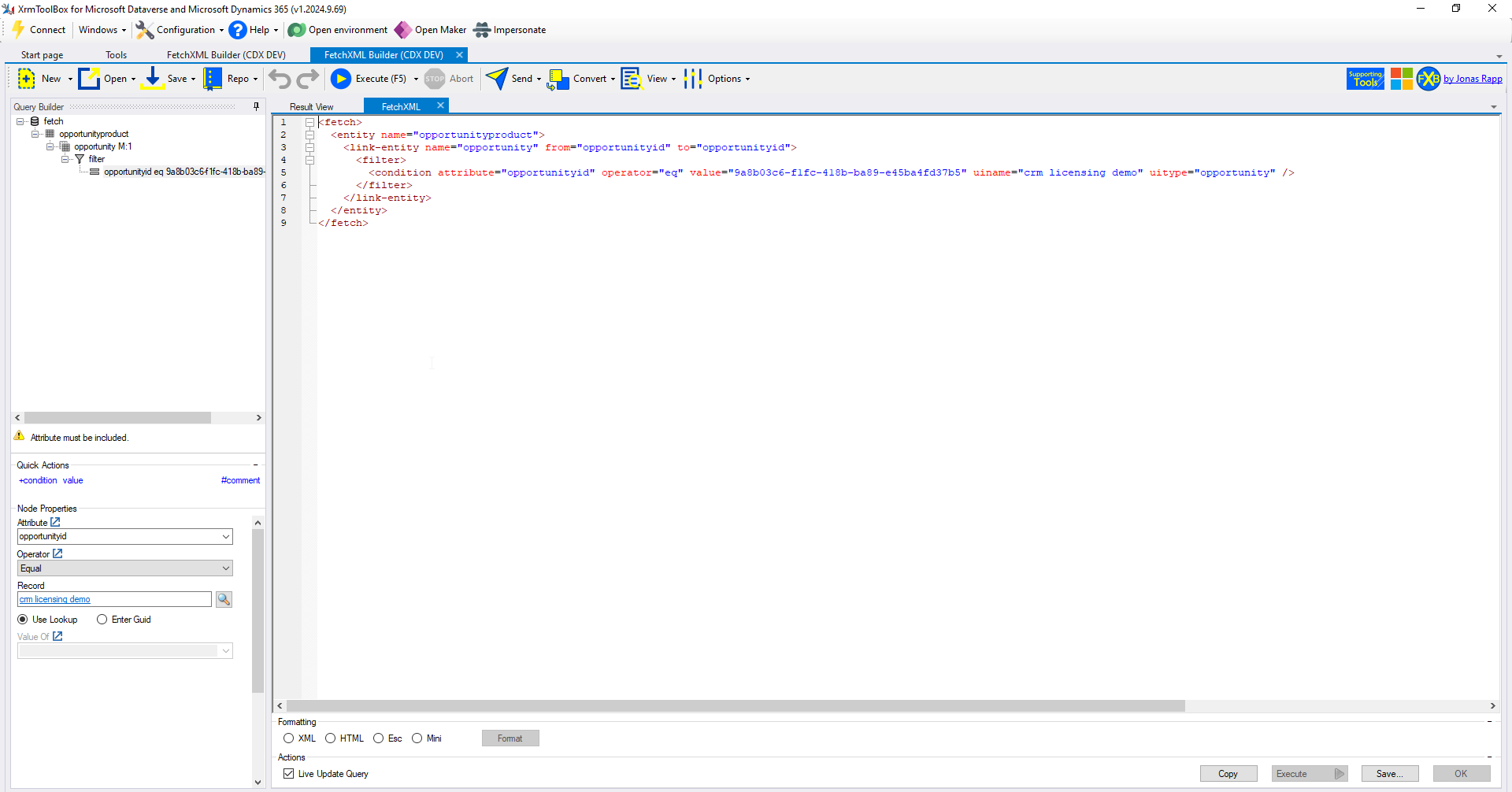Add a +condition quick action
1512x792 pixels.
38,480
